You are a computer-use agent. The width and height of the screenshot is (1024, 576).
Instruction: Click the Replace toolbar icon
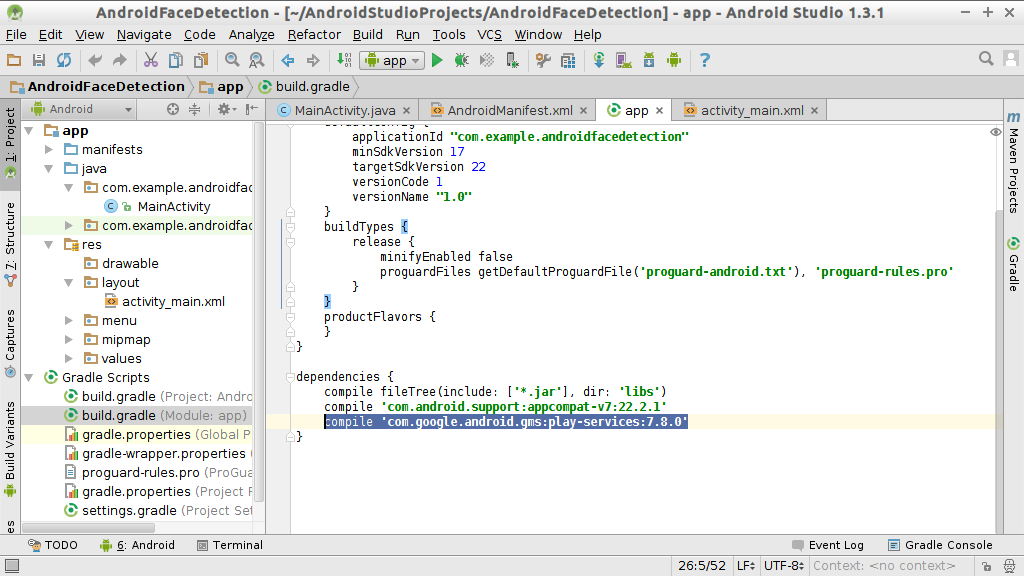[x=257, y=61]
